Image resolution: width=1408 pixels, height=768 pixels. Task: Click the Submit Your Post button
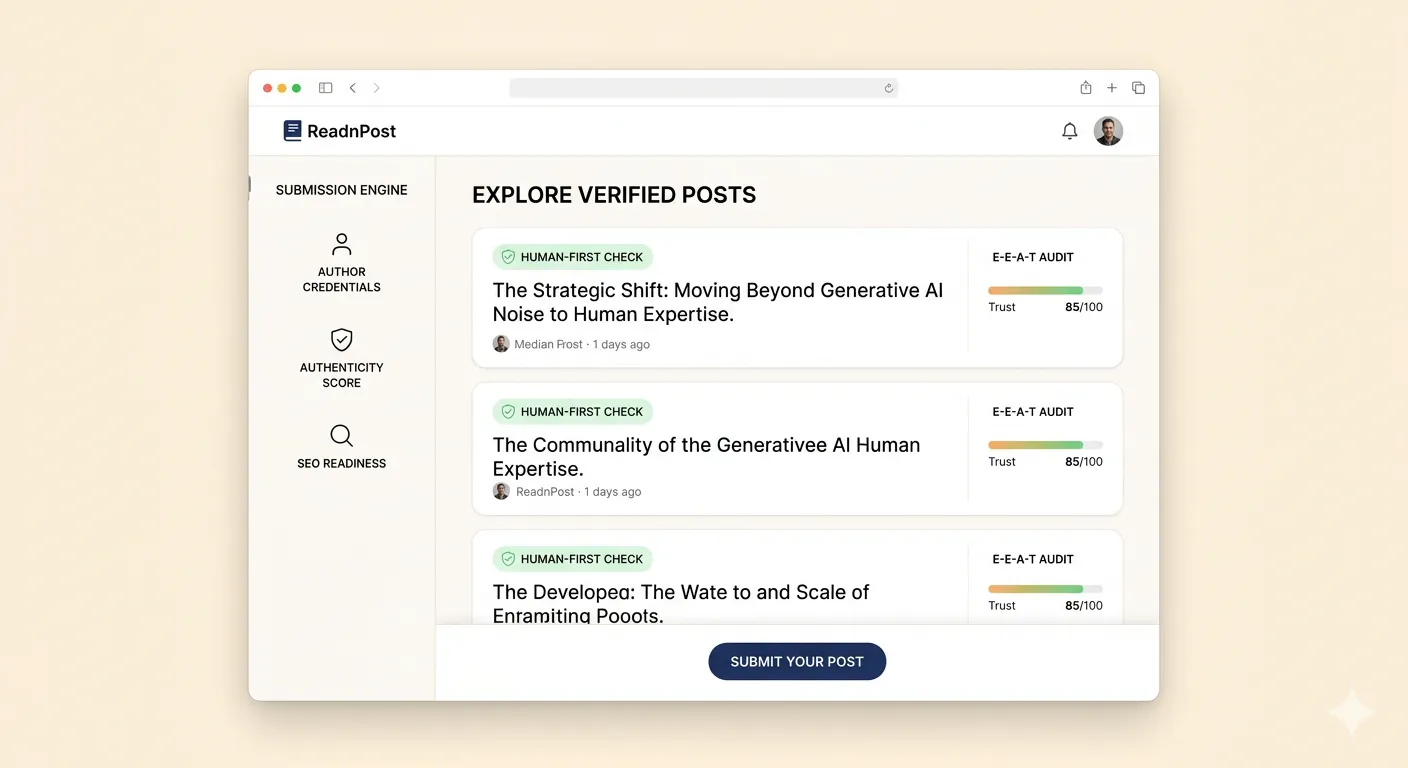coord(797,661)
